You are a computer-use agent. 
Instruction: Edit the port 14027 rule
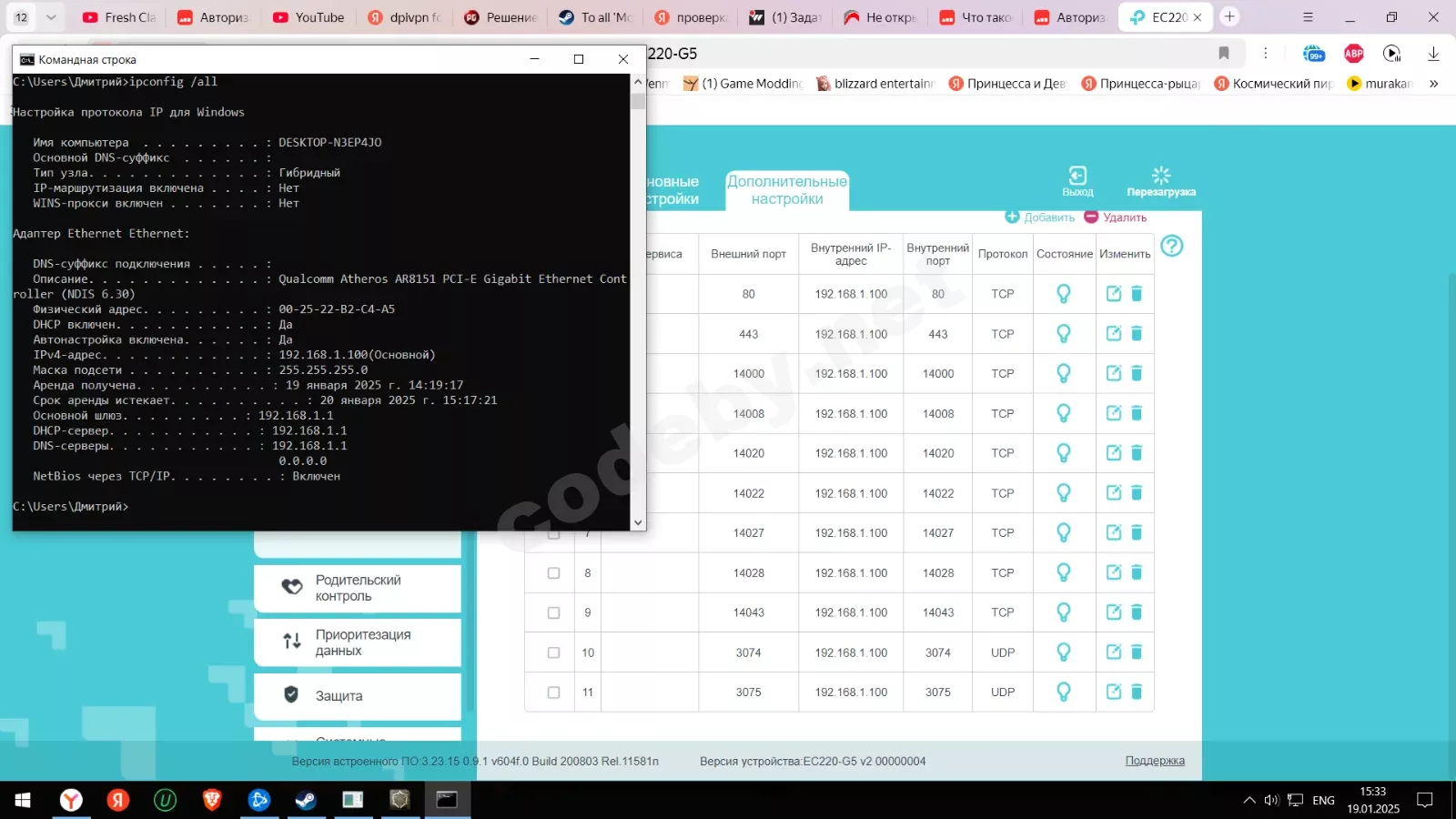(x=1113, y=532)
